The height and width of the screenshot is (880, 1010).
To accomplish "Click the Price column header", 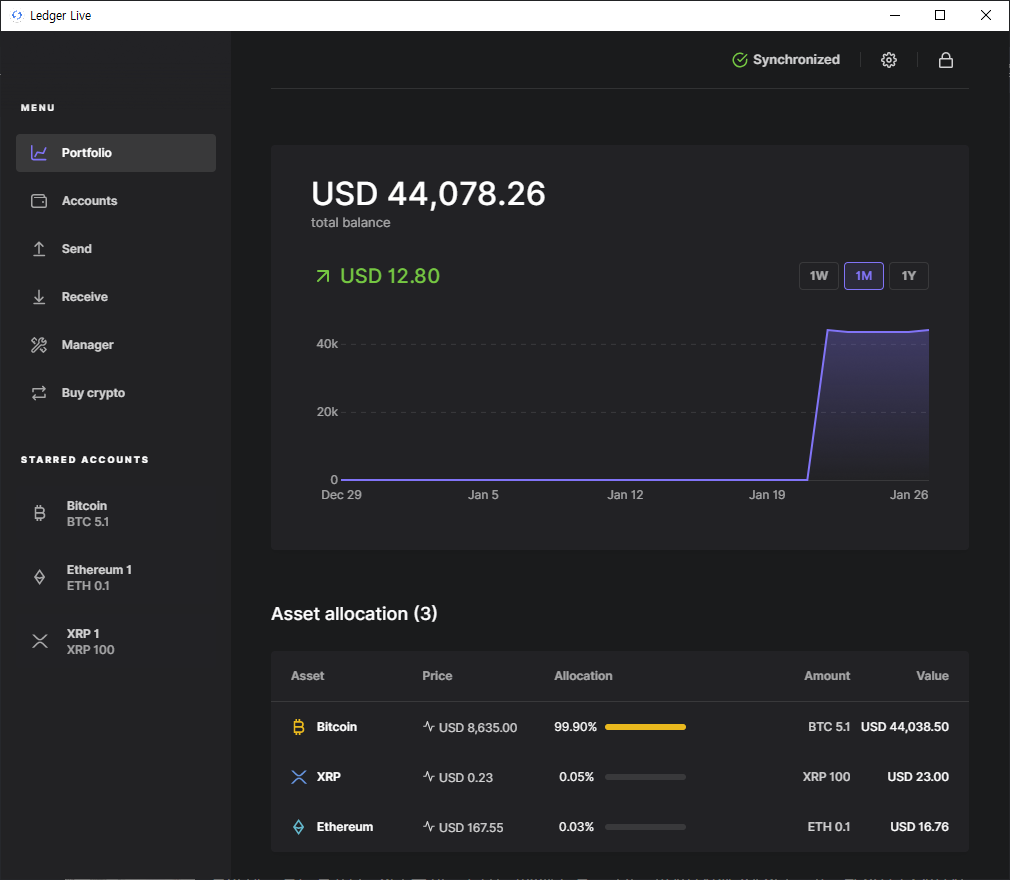I will (x=437, y=676).
